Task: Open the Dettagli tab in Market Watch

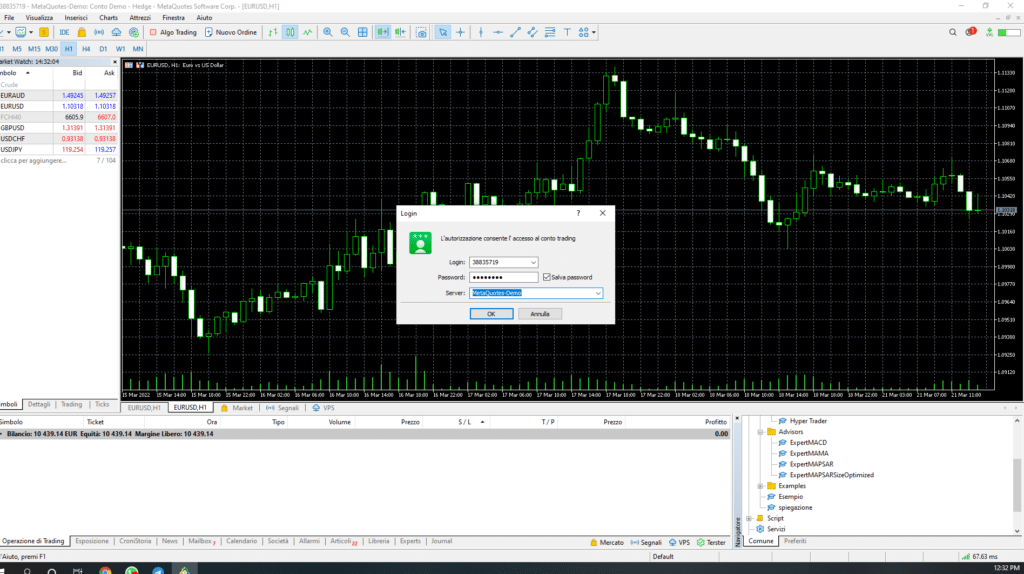Action: click(39, 405)
